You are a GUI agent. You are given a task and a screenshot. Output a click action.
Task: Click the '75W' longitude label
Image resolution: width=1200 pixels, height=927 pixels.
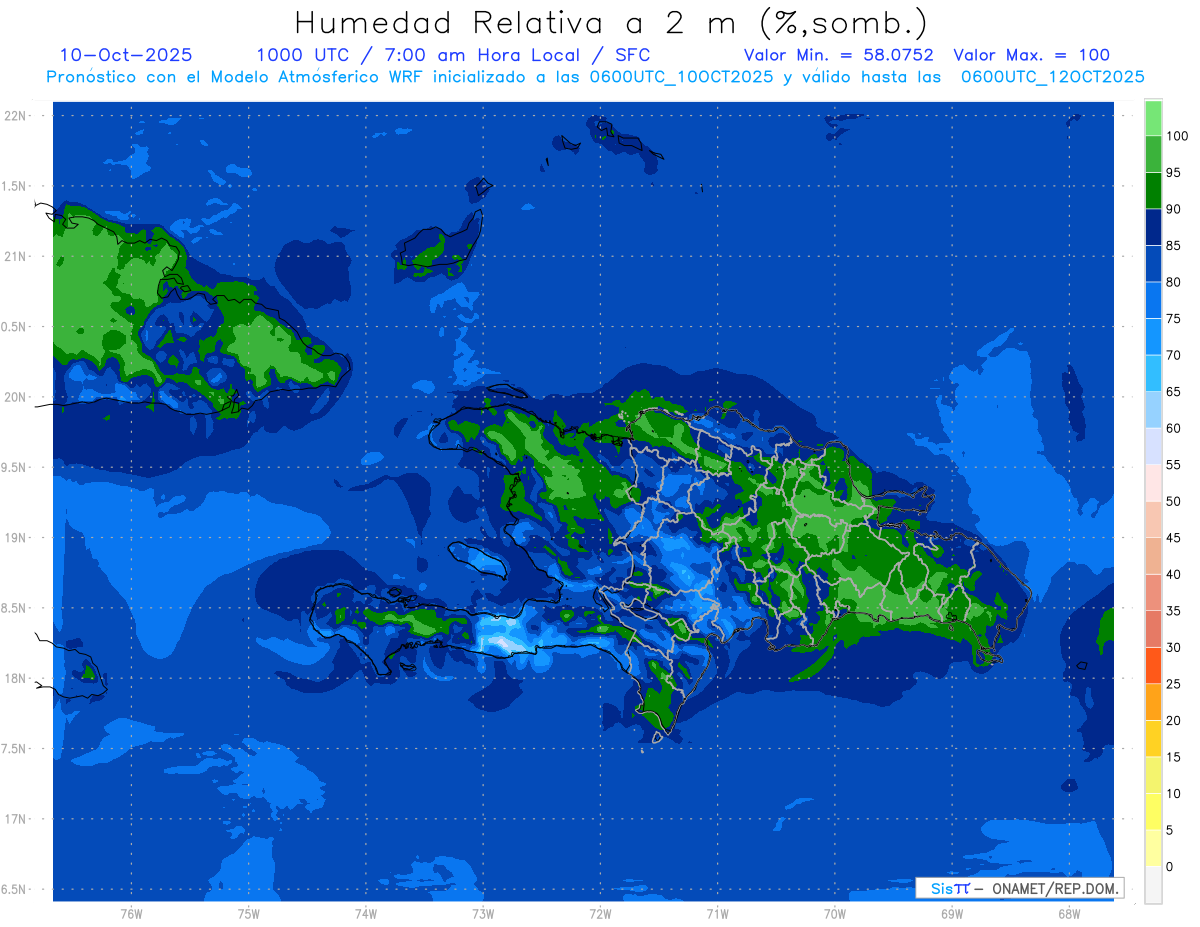pyautogui.click(x=248, y=914)
